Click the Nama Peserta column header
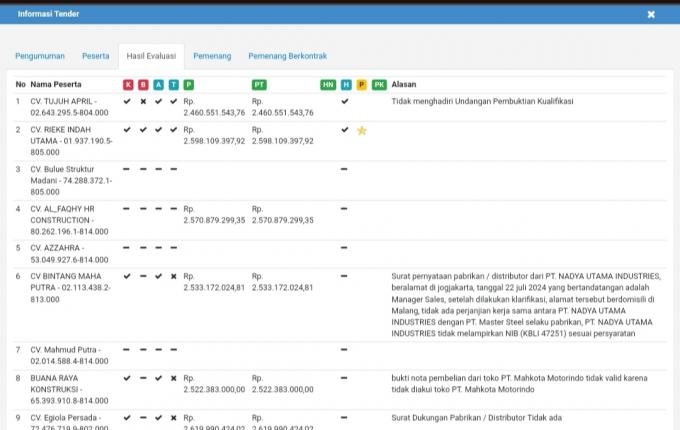Image resolution: width=680 pixels, height=430 pixels. coord(56,85)
